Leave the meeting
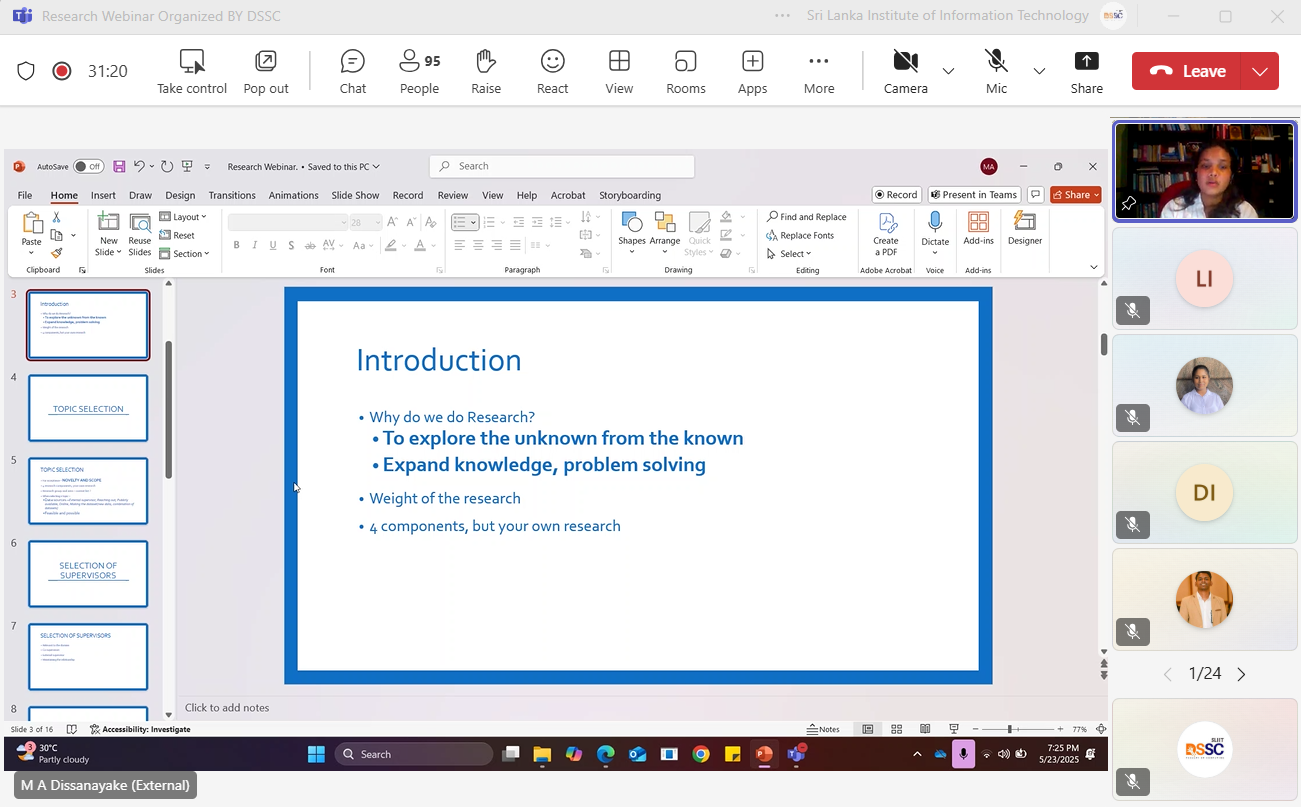The width and height of the screenshot is (1301, 807). (1188, 71)
